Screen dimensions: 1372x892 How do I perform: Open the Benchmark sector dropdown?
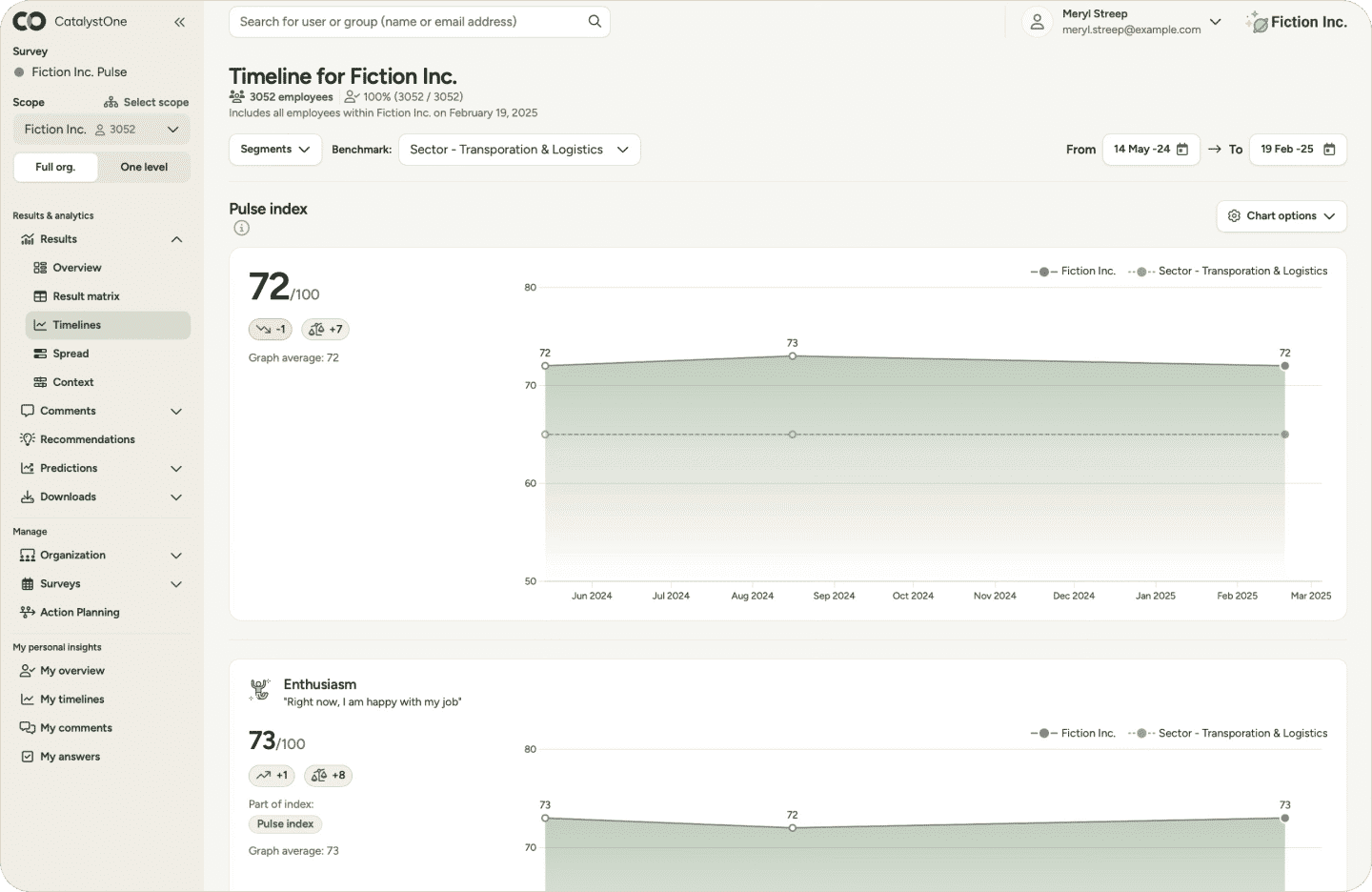point(519,150)
